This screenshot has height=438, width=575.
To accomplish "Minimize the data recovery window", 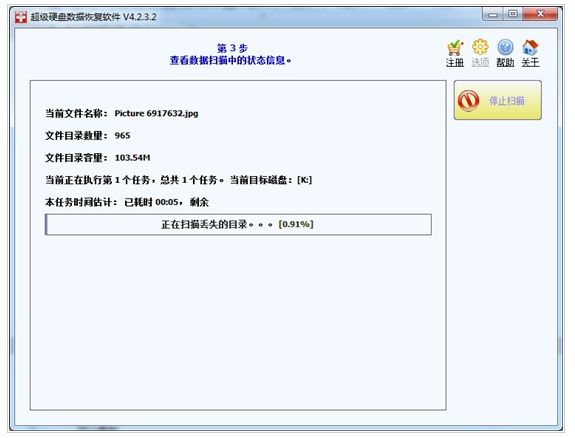I will point(493,14).
